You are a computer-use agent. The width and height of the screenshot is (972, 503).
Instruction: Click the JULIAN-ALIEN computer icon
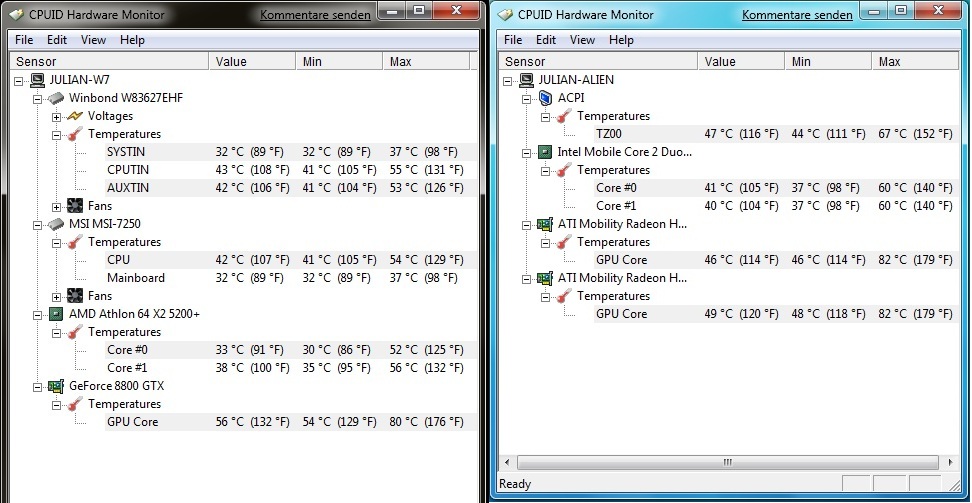[527, 80]
